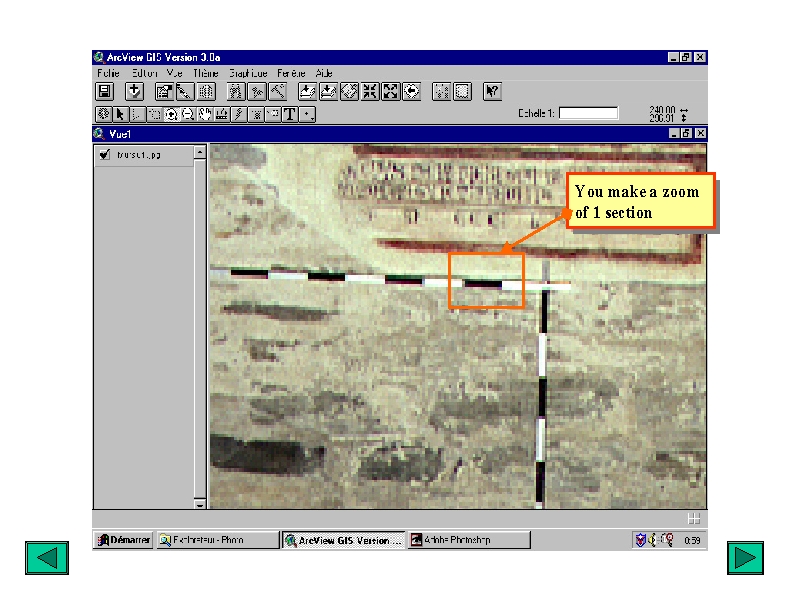Select the Measure tool
Screen dimensions: 800x600
(x=222, y=114)
